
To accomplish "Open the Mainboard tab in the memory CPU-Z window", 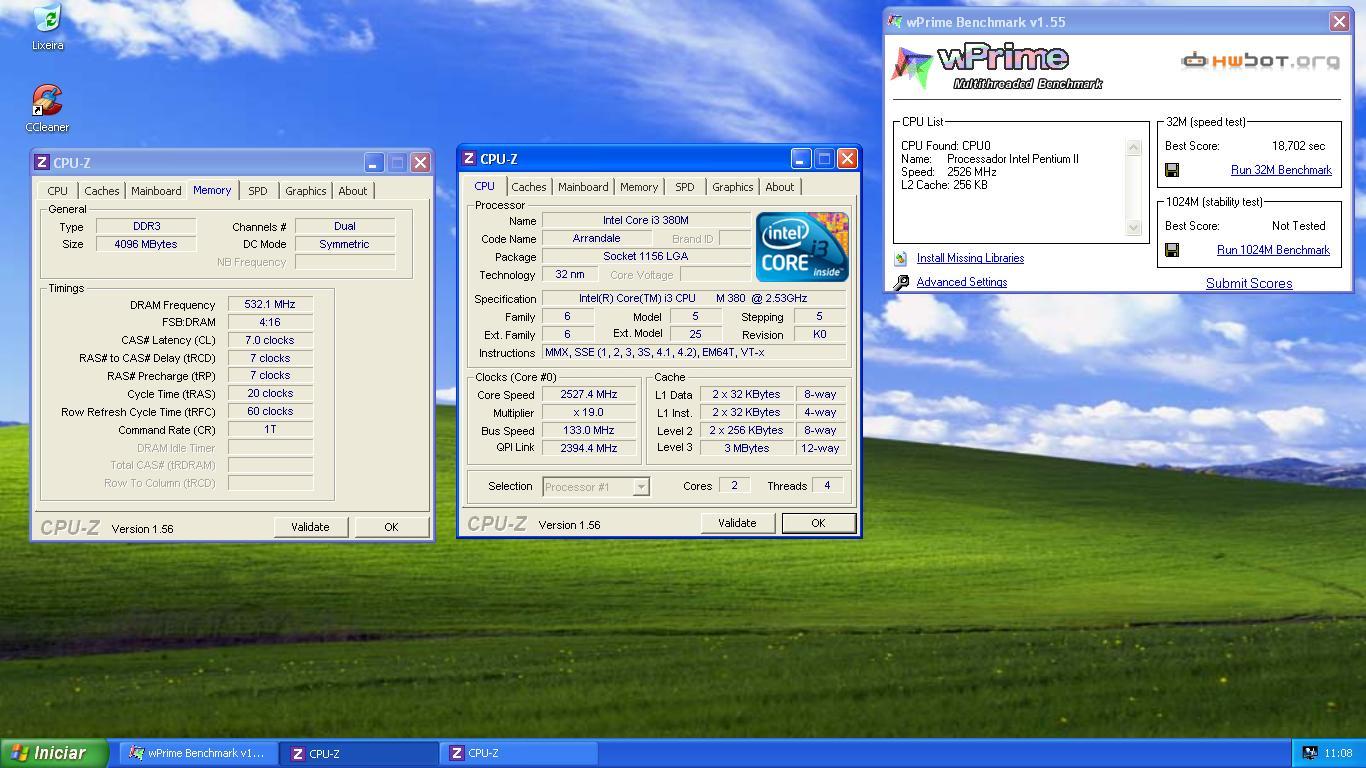I will click(156, 191).
